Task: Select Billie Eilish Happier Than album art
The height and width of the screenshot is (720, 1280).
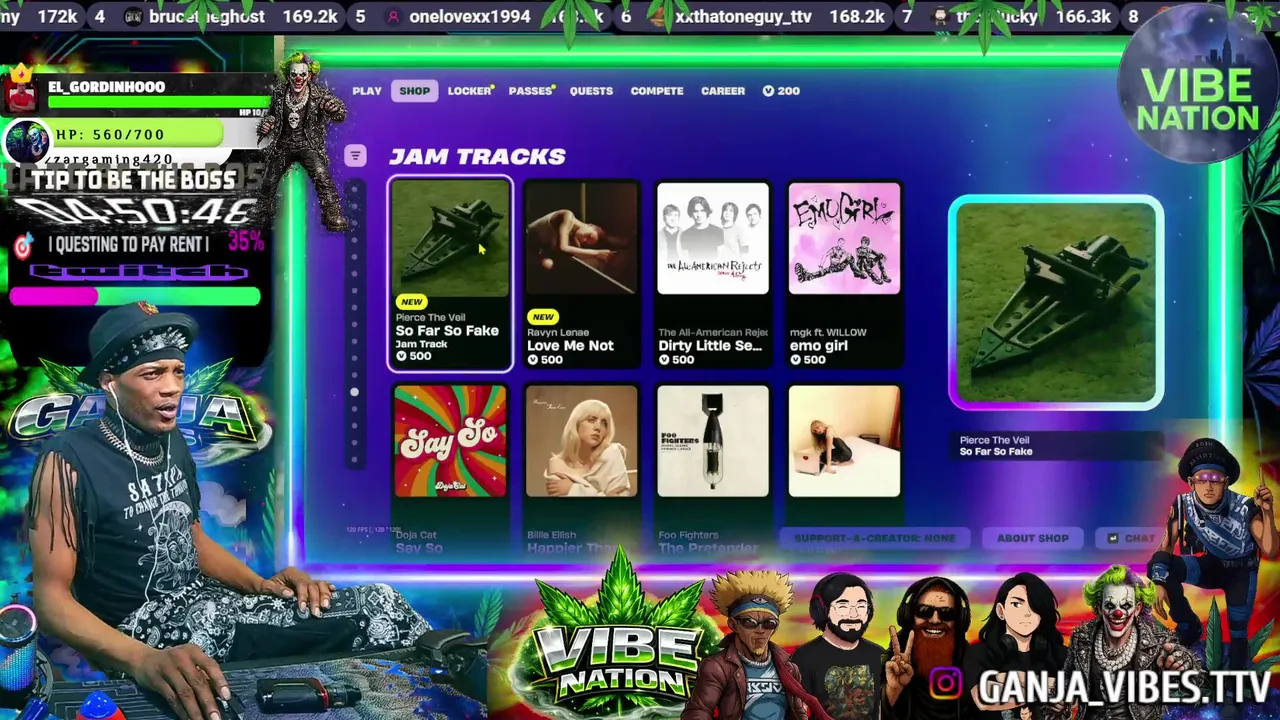Action: coord(582,441)
